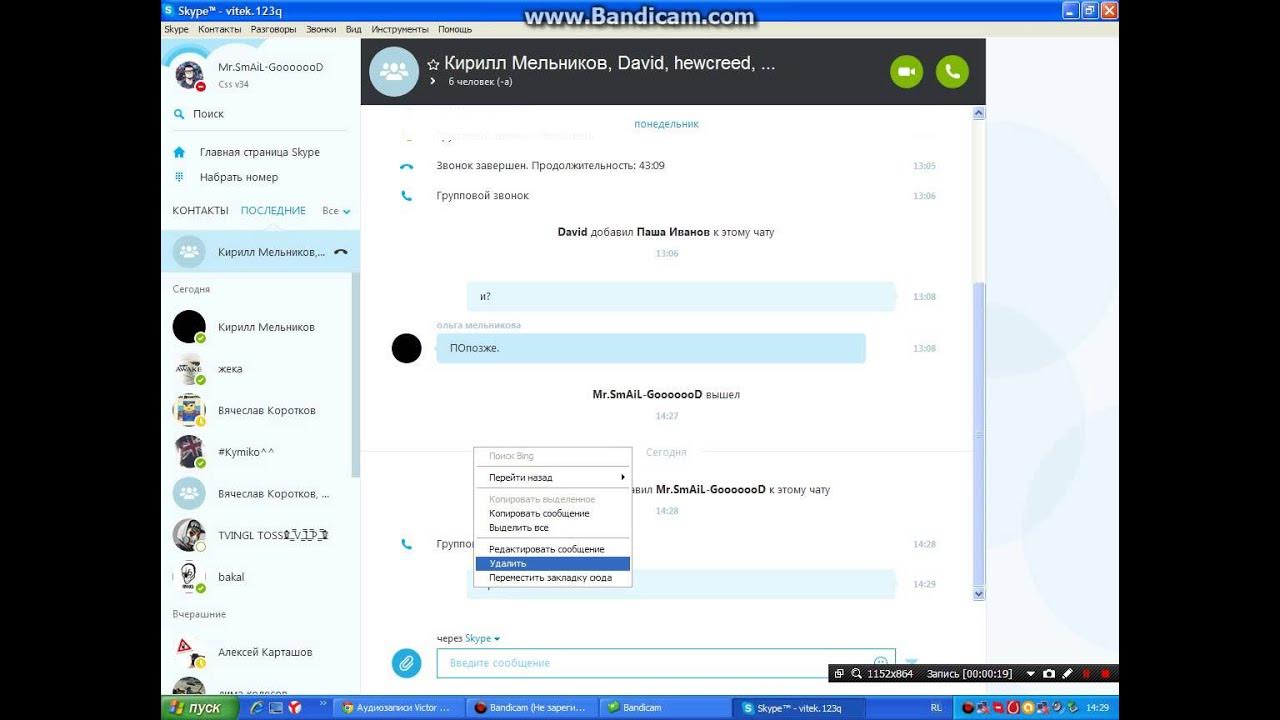
Task: Open the Skype menu
Action: (x=176, y=30)
